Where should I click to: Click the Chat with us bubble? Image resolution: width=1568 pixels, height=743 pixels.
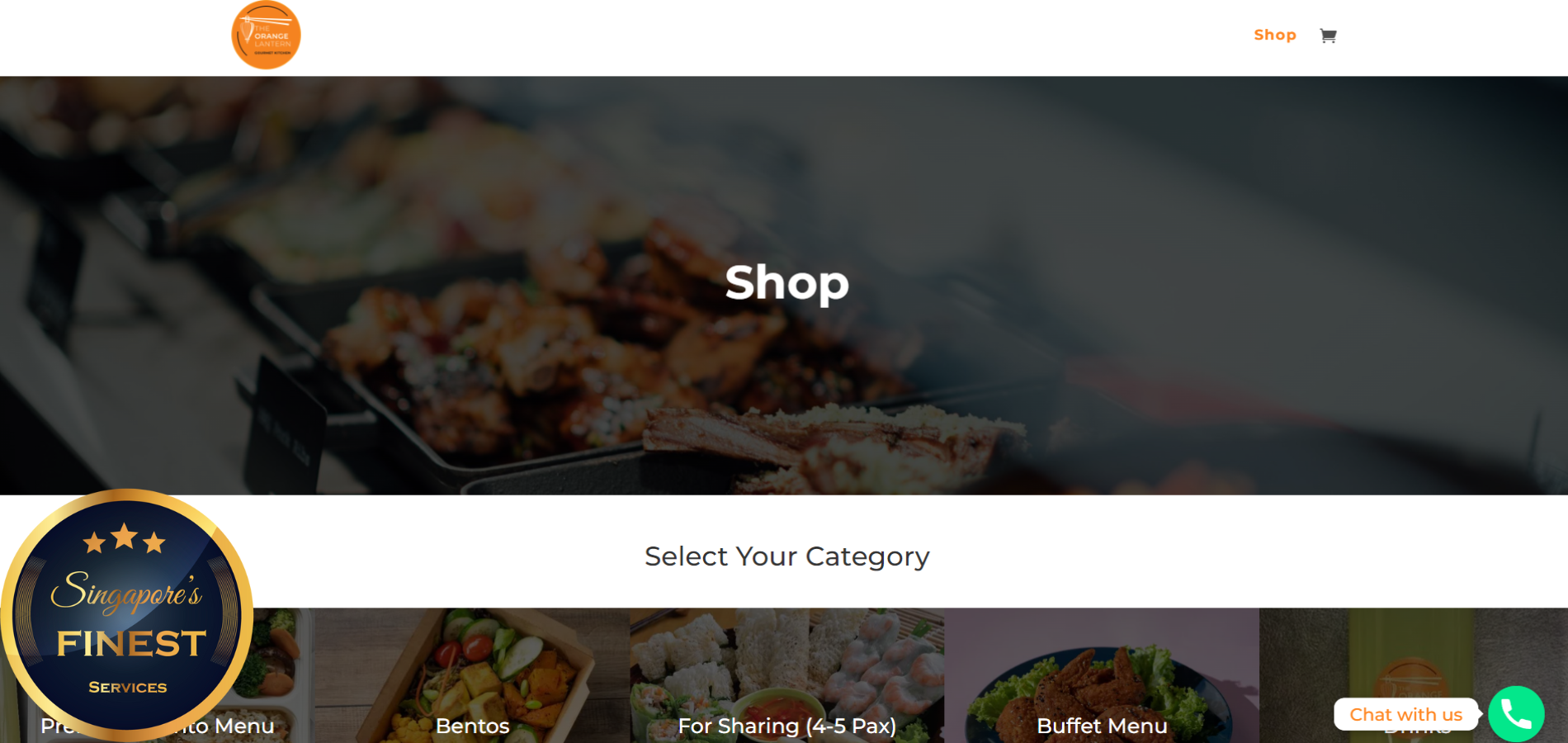click(1405, 714)
